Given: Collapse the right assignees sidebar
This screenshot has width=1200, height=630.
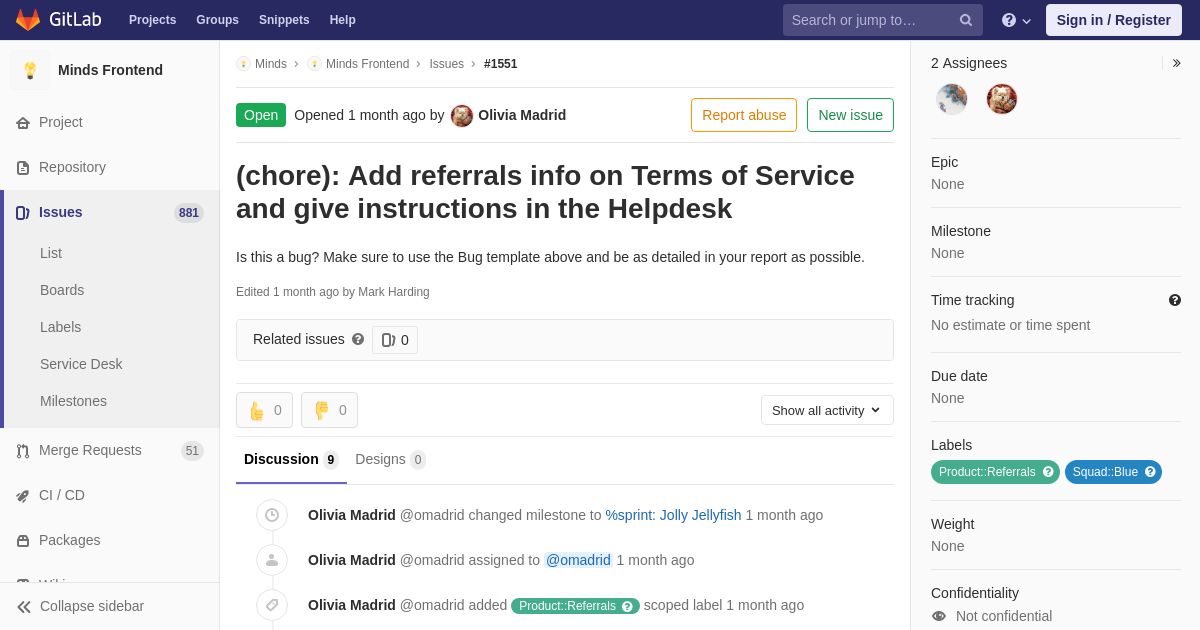Looking at the screenshot, I should tap(1176, 63).
